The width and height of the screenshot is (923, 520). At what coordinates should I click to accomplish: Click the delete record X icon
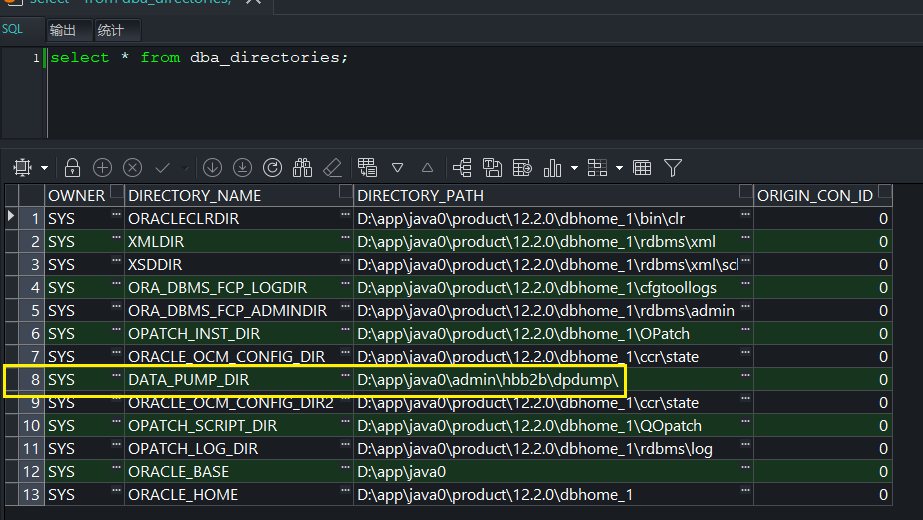click(x=132, y=167)
